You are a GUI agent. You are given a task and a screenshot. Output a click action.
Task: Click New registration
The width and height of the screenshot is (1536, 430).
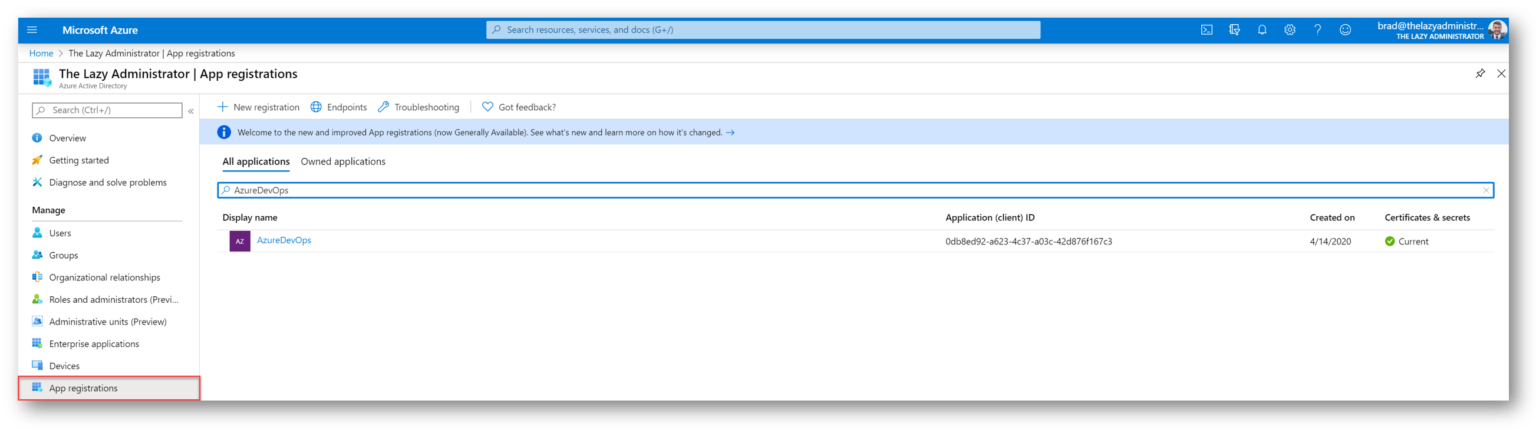coord(258,107)
